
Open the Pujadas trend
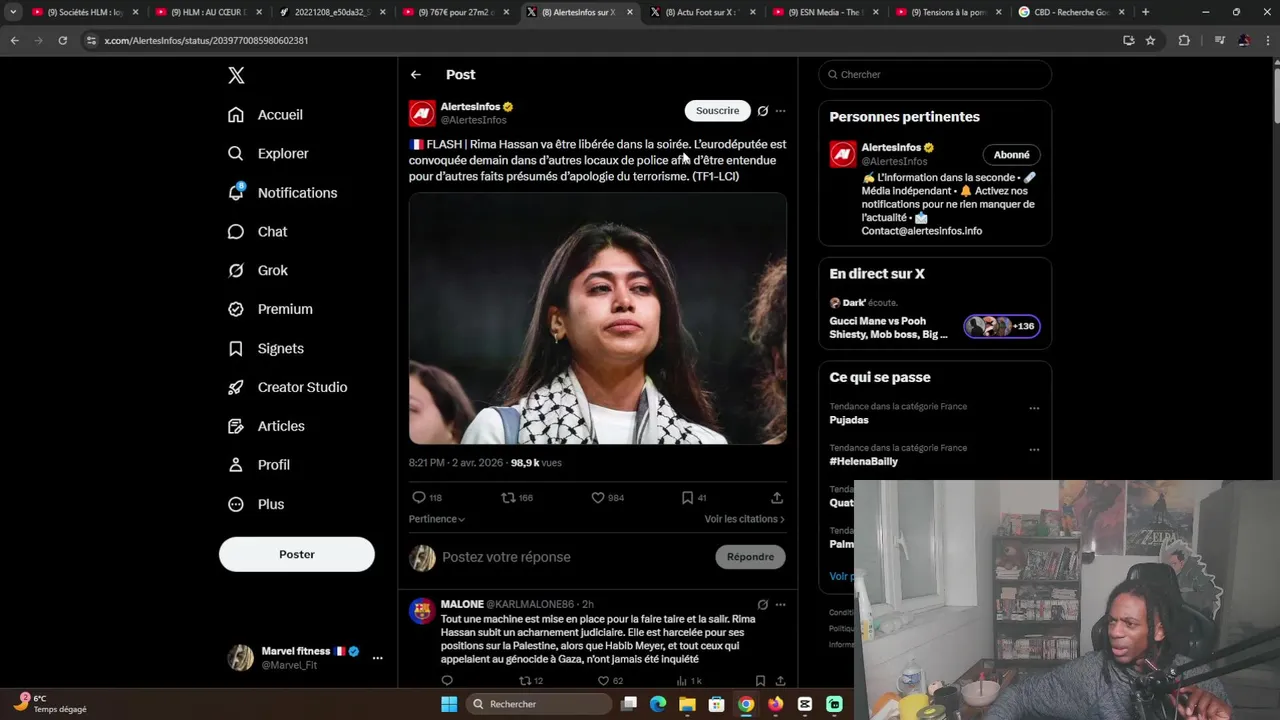click(x=849, y=421)
